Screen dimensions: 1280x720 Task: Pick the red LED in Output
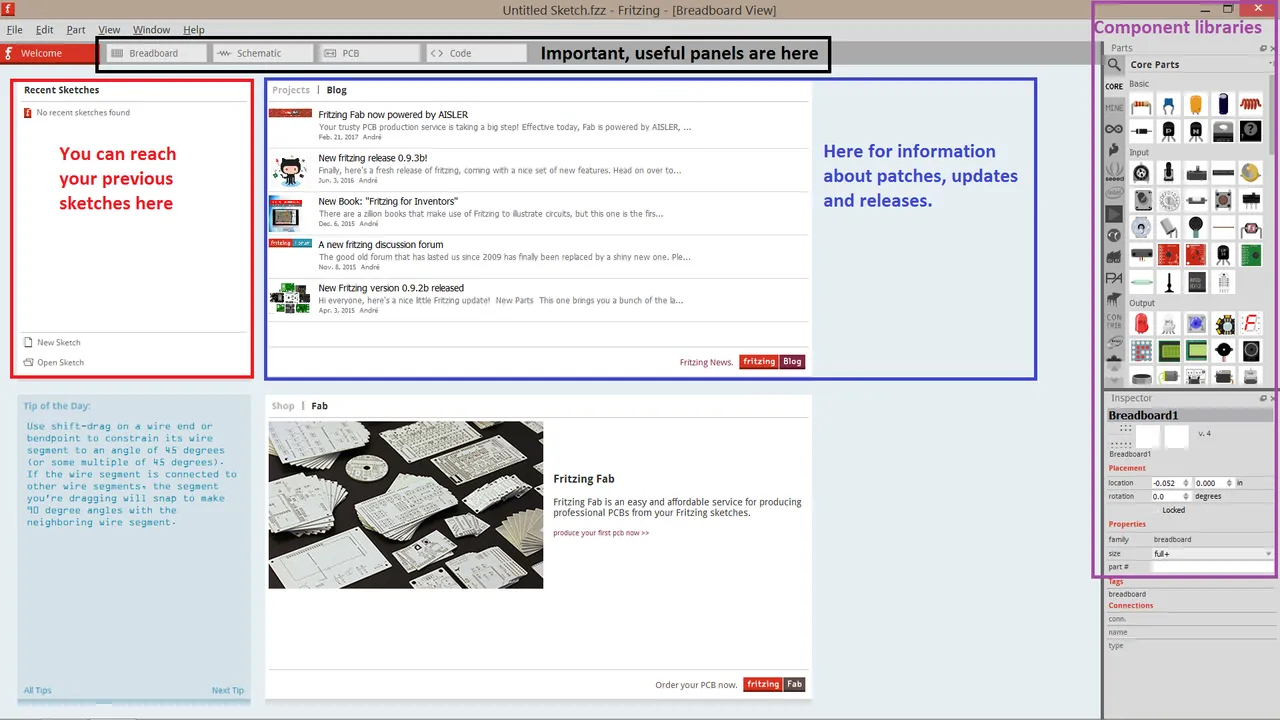pos(1141,324)
